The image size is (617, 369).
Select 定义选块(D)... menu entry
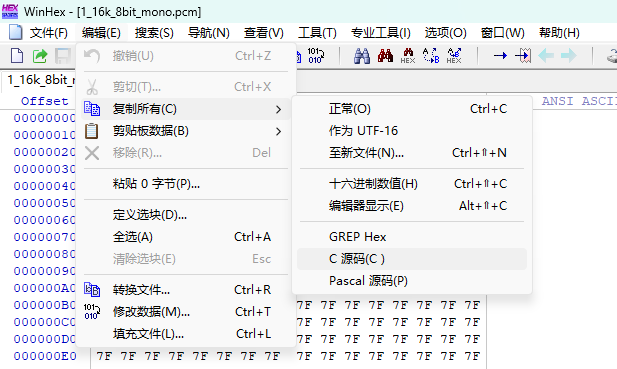[186, 215]
